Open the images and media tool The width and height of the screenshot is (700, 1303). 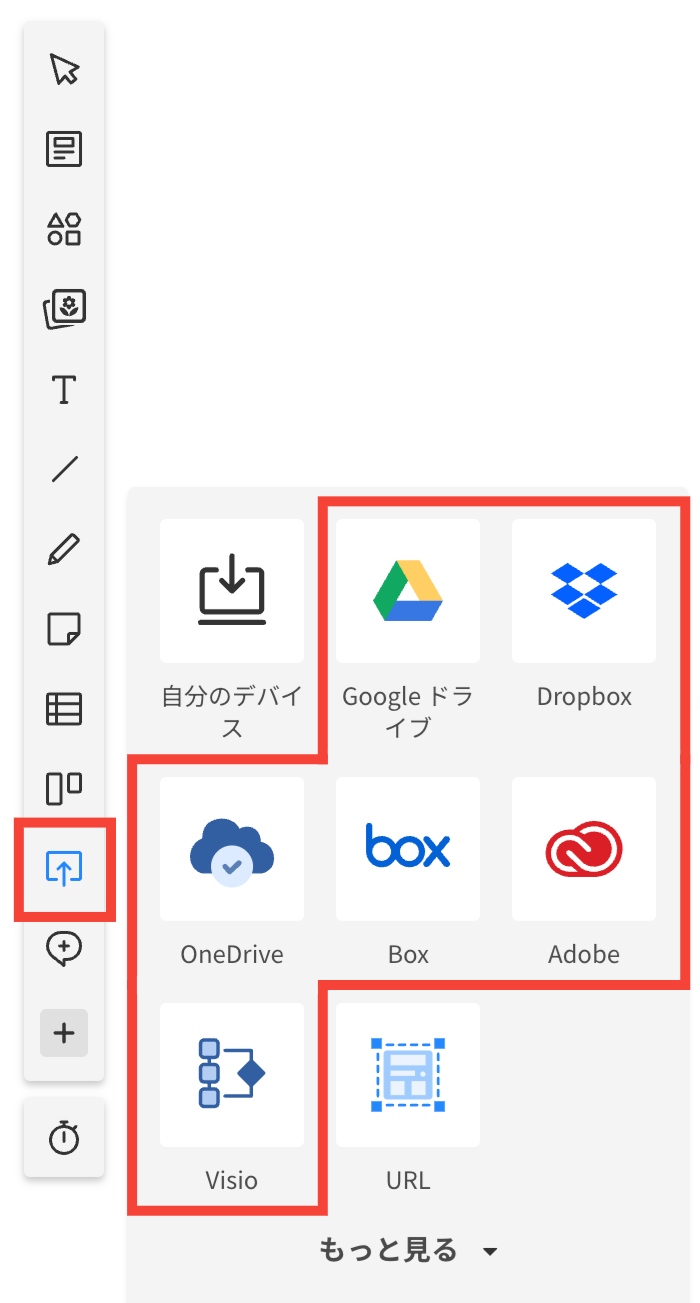(x=64, y=309)
